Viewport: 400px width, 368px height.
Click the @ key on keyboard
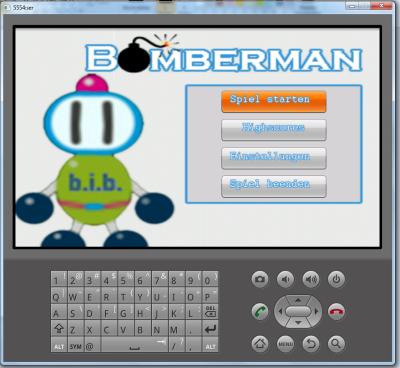point(92,346)
